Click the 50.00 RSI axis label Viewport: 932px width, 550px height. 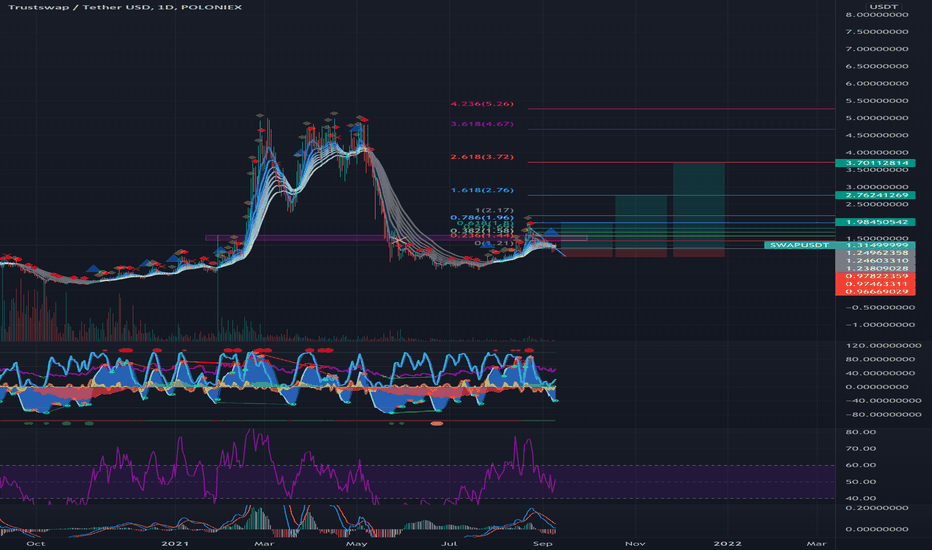click(x=861, y=482)
